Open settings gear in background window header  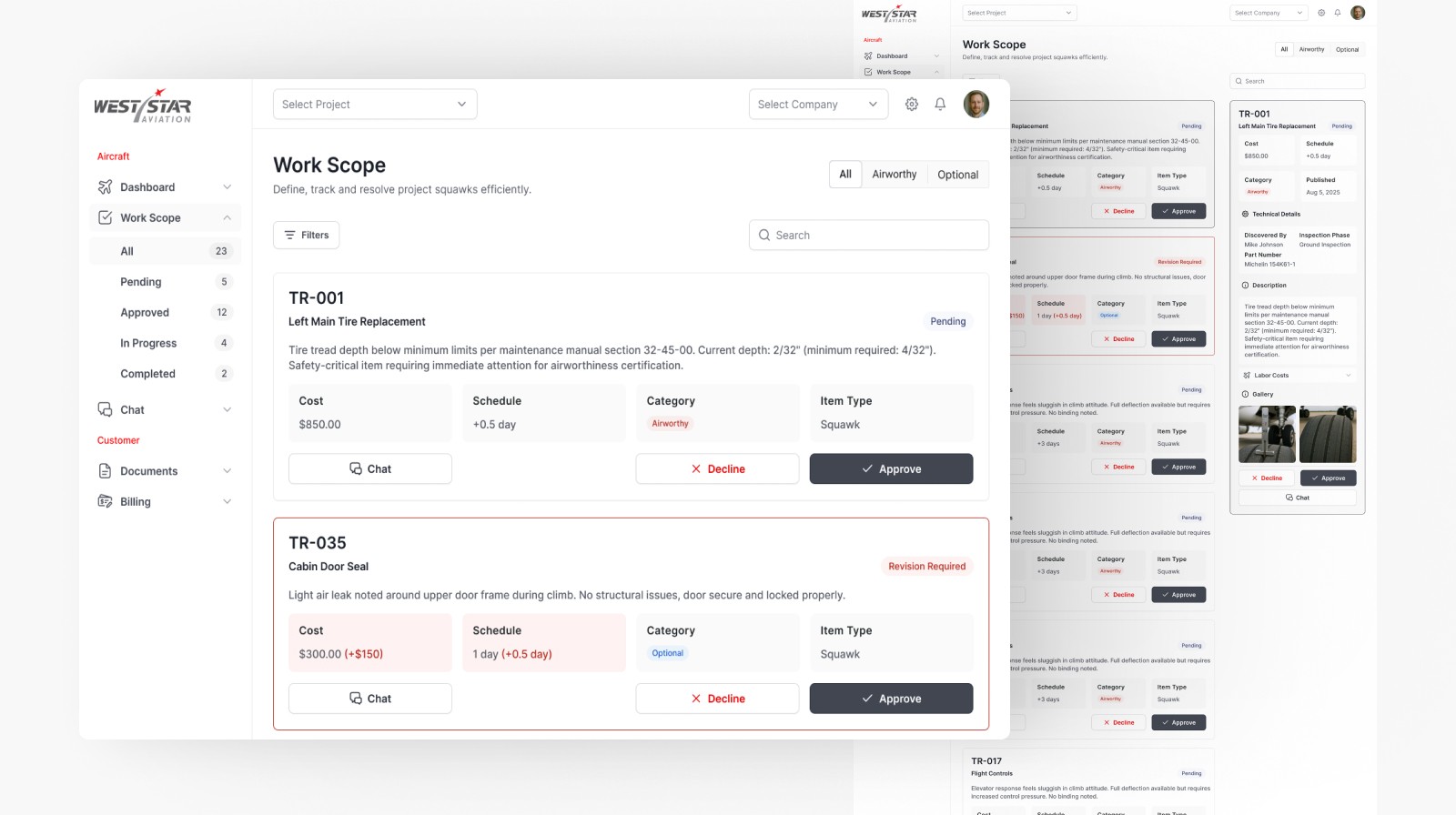point(1322,13)
